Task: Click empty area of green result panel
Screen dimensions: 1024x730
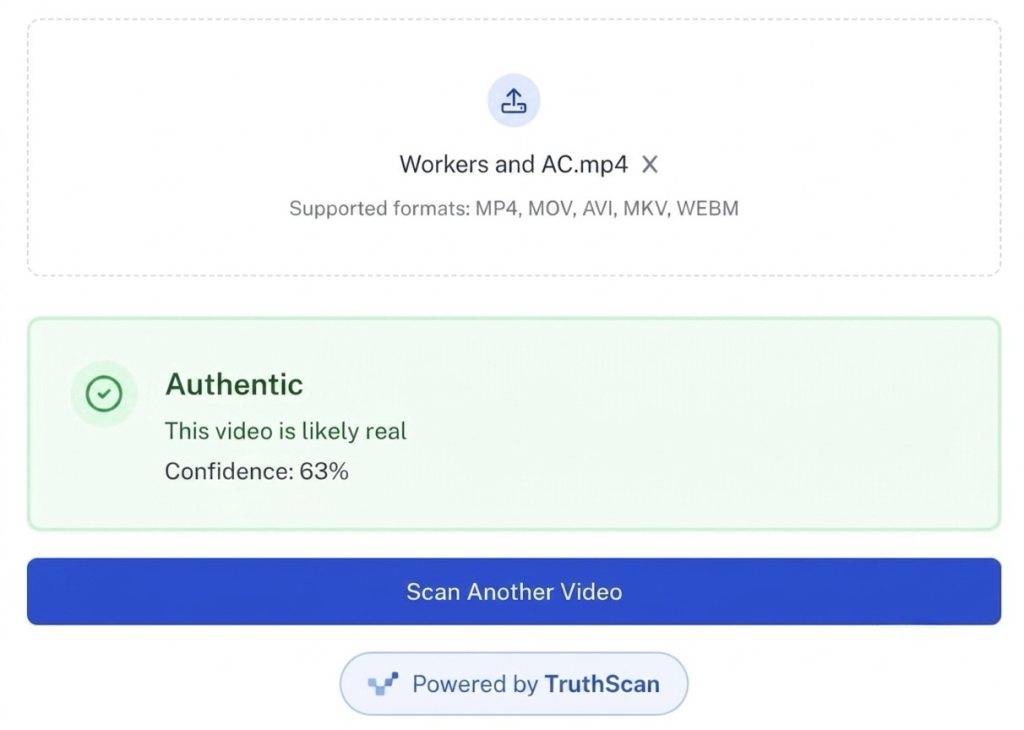Action: pos(718,424)
